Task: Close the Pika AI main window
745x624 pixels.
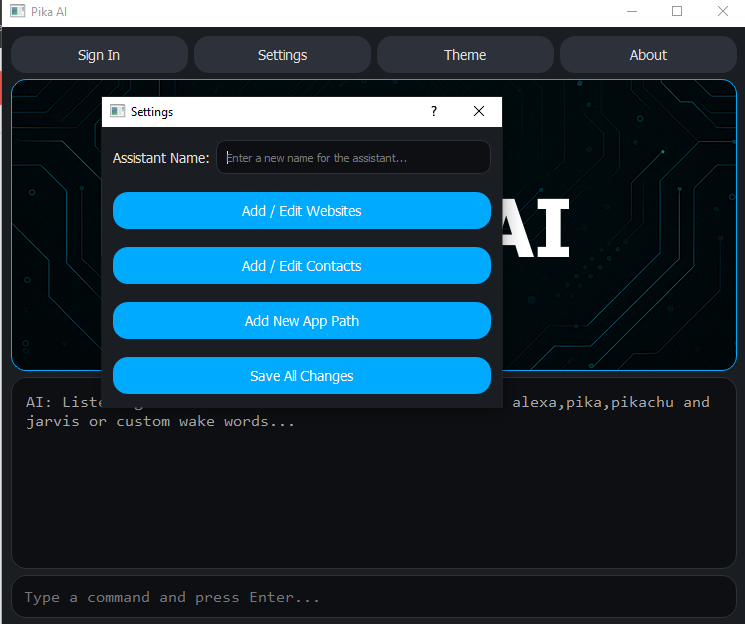Action: 723,11
